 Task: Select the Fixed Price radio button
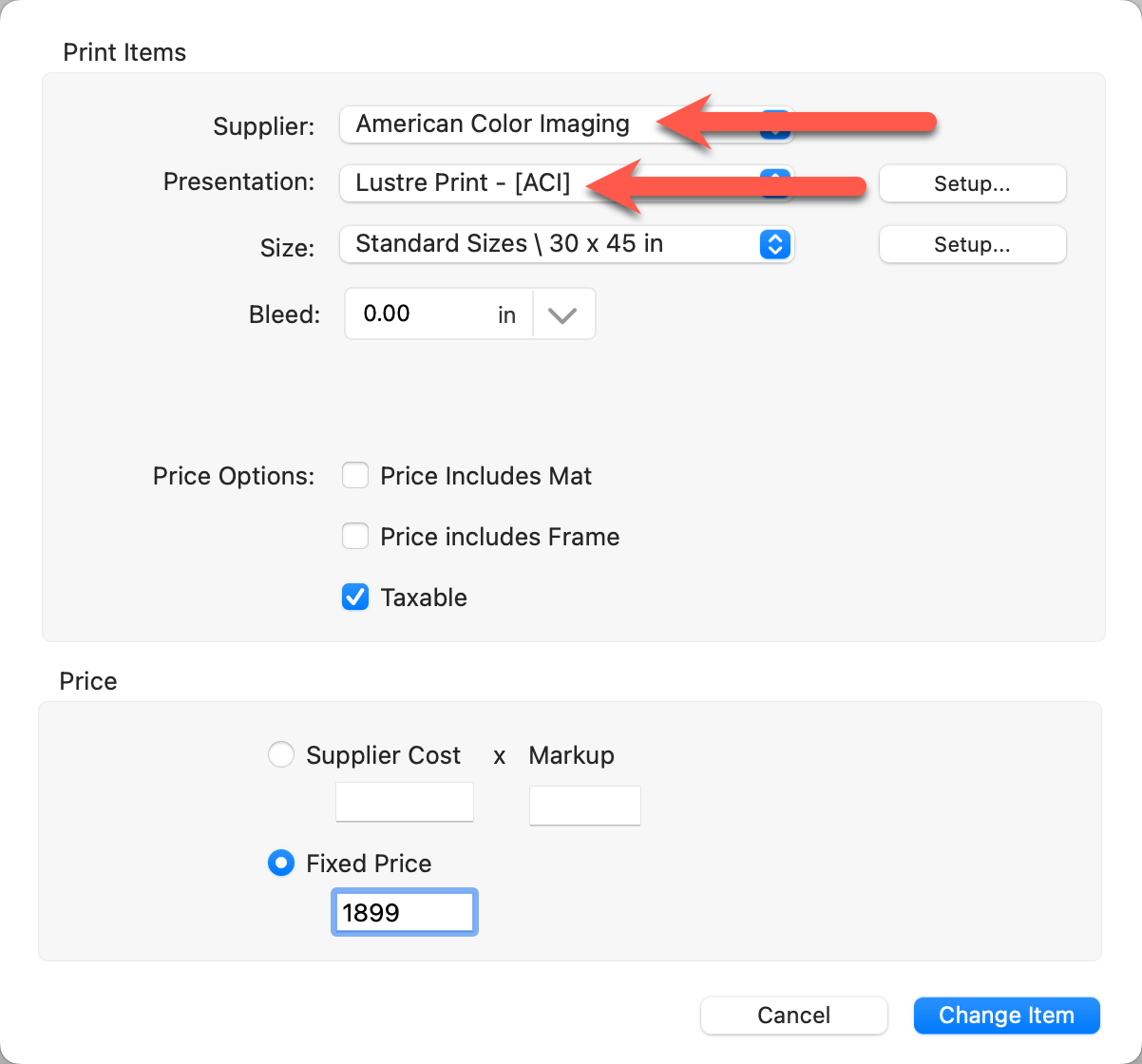(281, 864)
